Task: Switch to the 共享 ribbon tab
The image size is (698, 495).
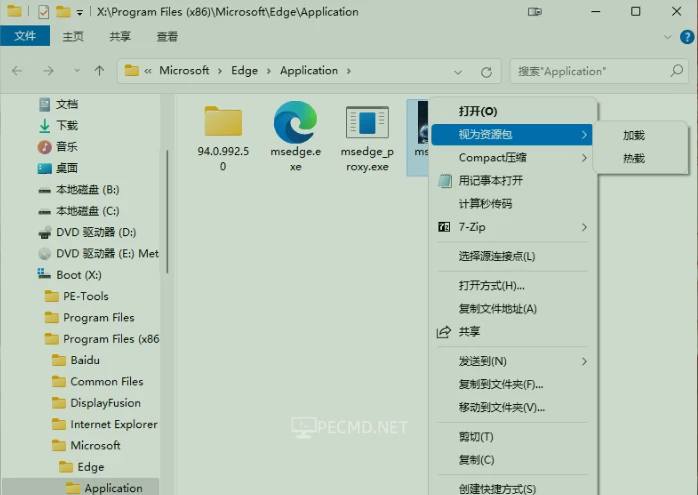Action: (120, 37)
